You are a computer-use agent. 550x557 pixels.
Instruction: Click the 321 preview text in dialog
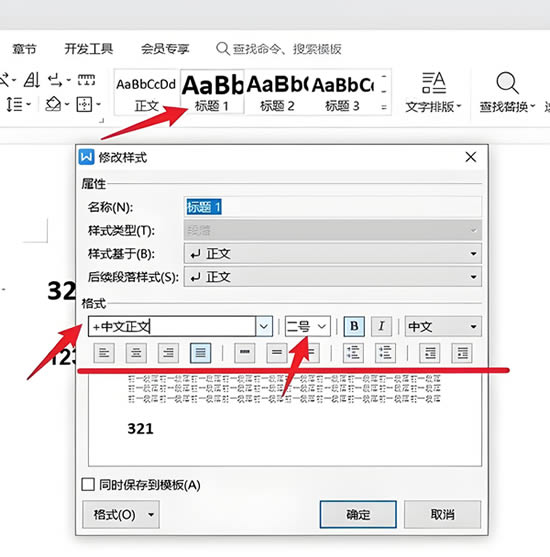click(140, 429)
